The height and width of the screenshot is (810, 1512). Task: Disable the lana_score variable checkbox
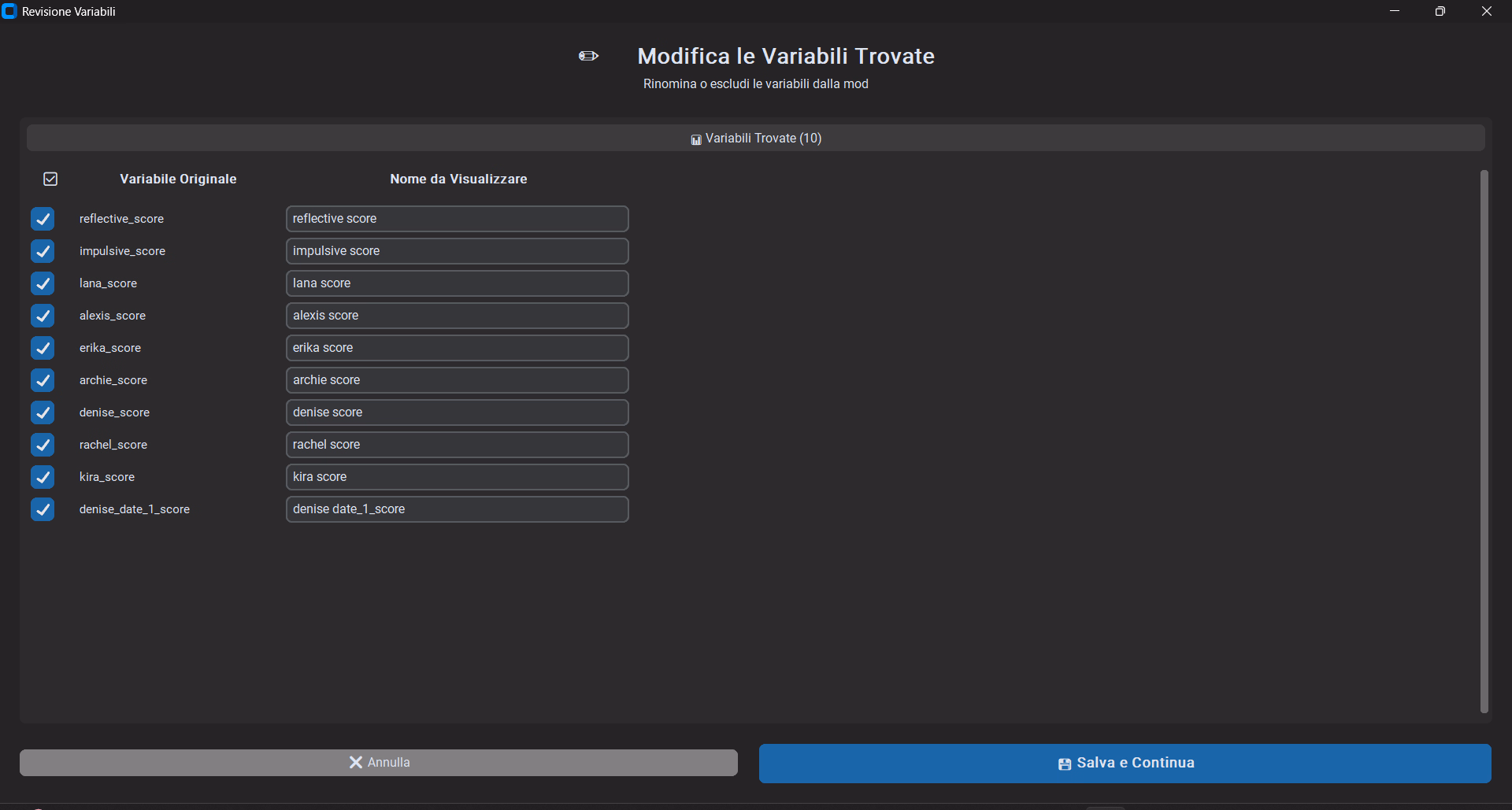(x=43, y=283)
